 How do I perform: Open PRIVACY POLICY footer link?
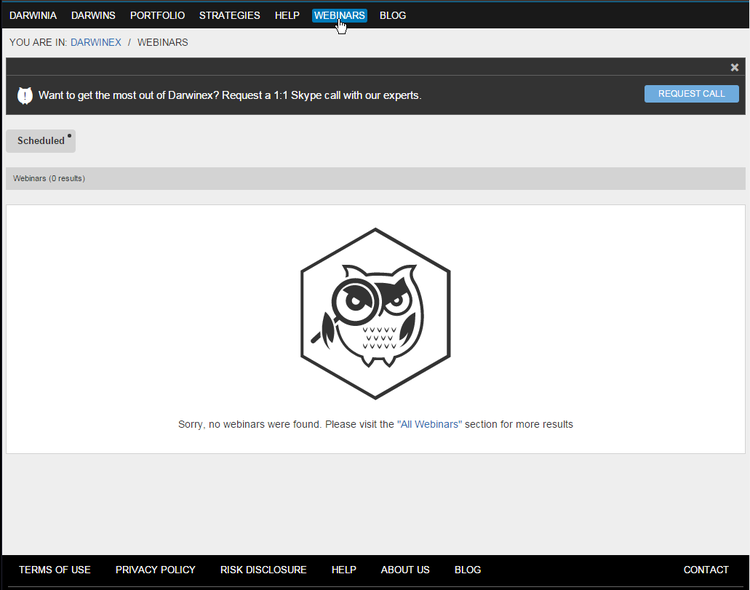tap(155, 569)
